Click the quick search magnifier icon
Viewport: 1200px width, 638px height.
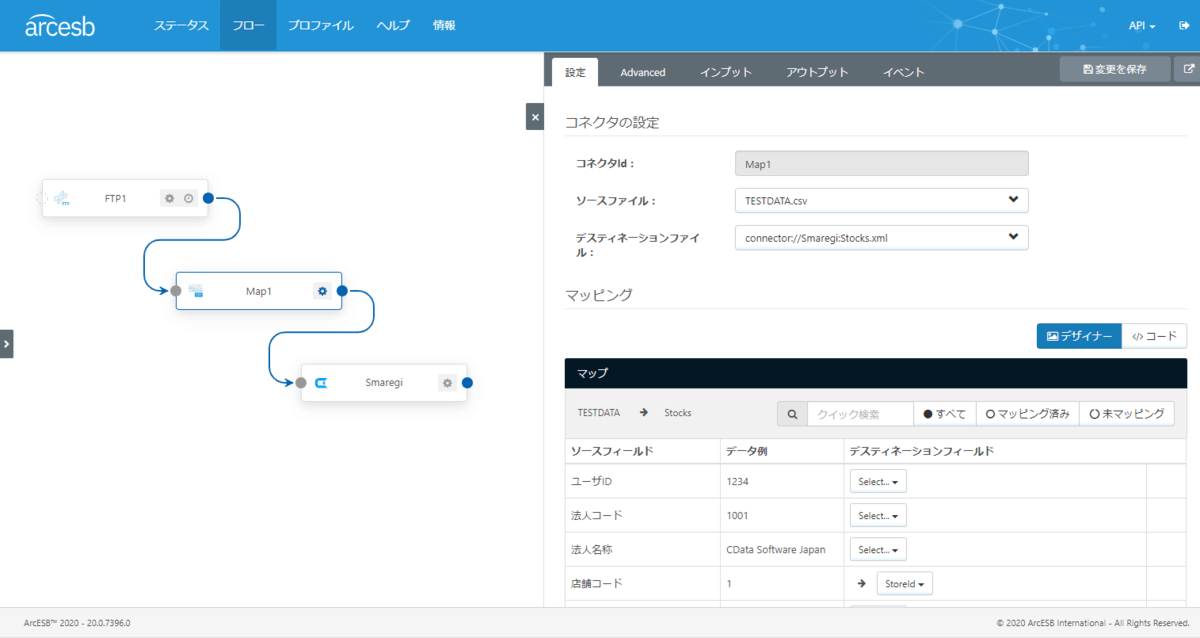click(x=792, y=414)
